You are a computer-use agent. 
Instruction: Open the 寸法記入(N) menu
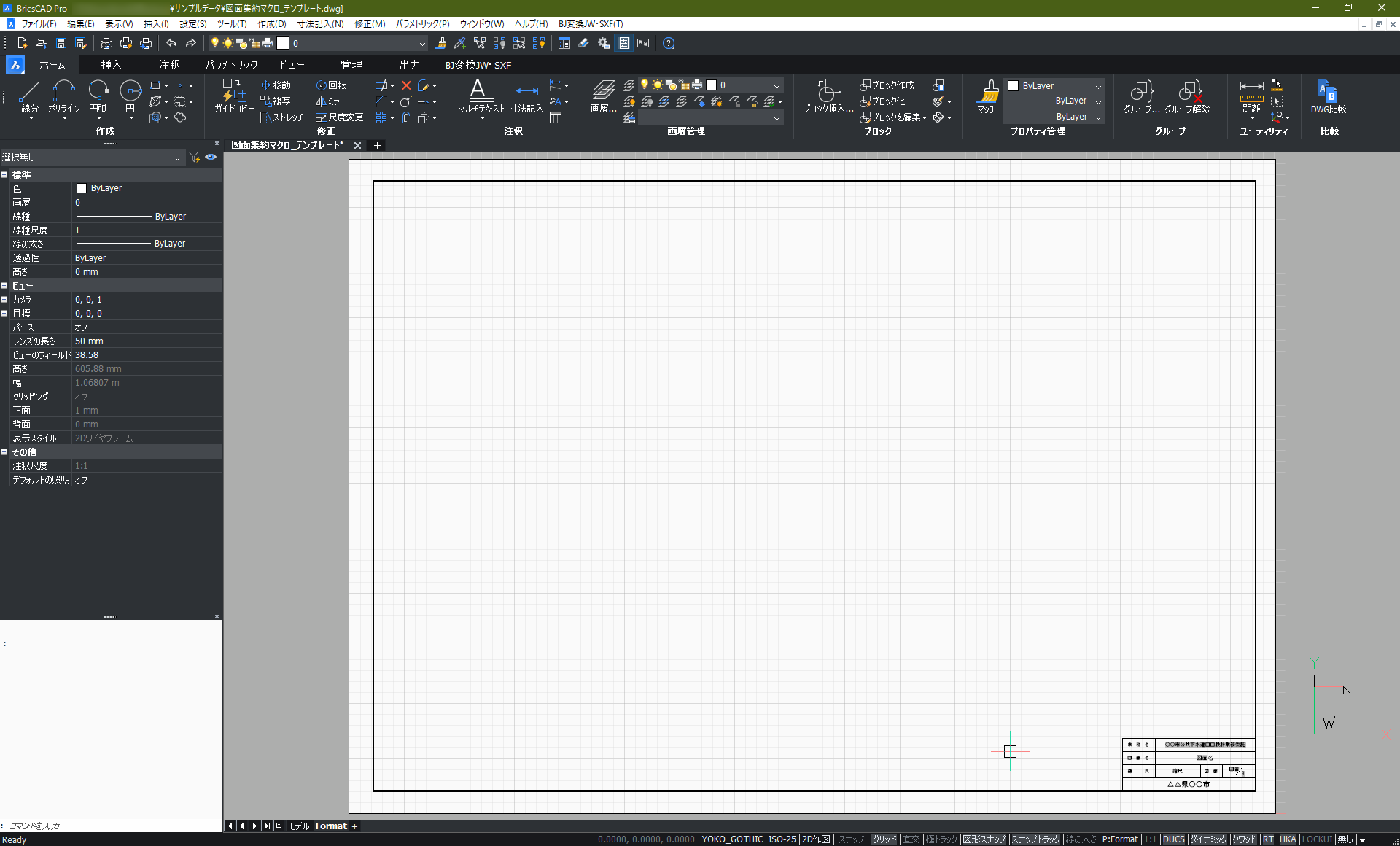(x=320, y=24)
